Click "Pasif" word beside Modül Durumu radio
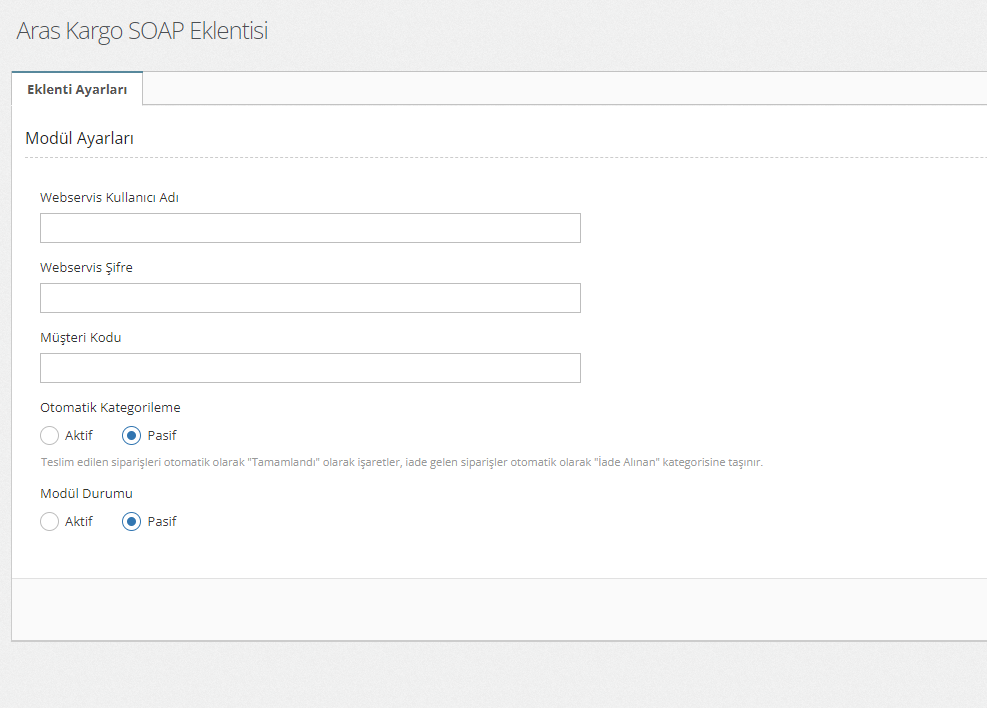Viewport: 987px width, 708px height. [x=162, y=522]
